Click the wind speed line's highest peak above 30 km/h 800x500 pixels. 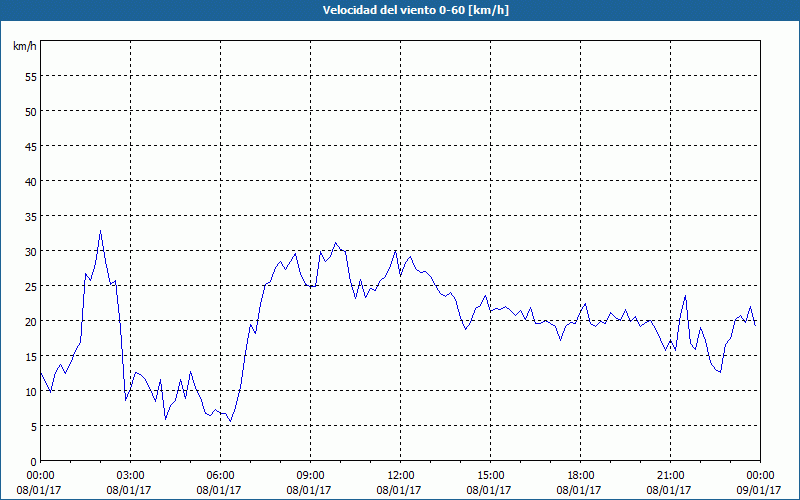[x=101, y=231]
